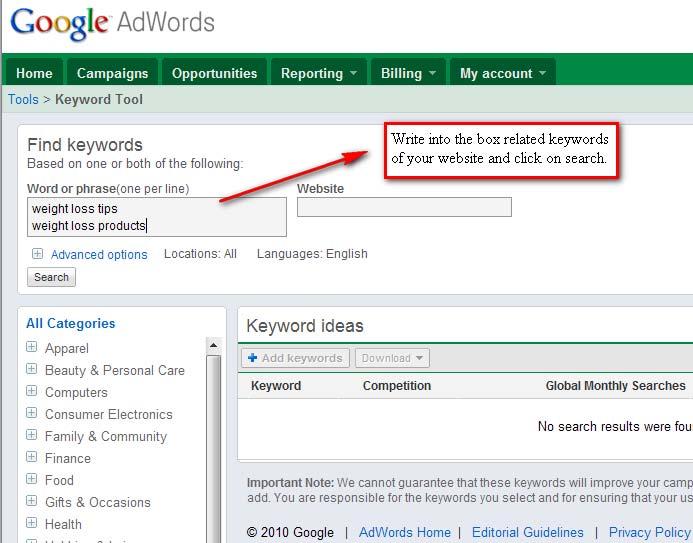Click the Word or phrase text box
The image size is (693, 543).
(156, 217)
